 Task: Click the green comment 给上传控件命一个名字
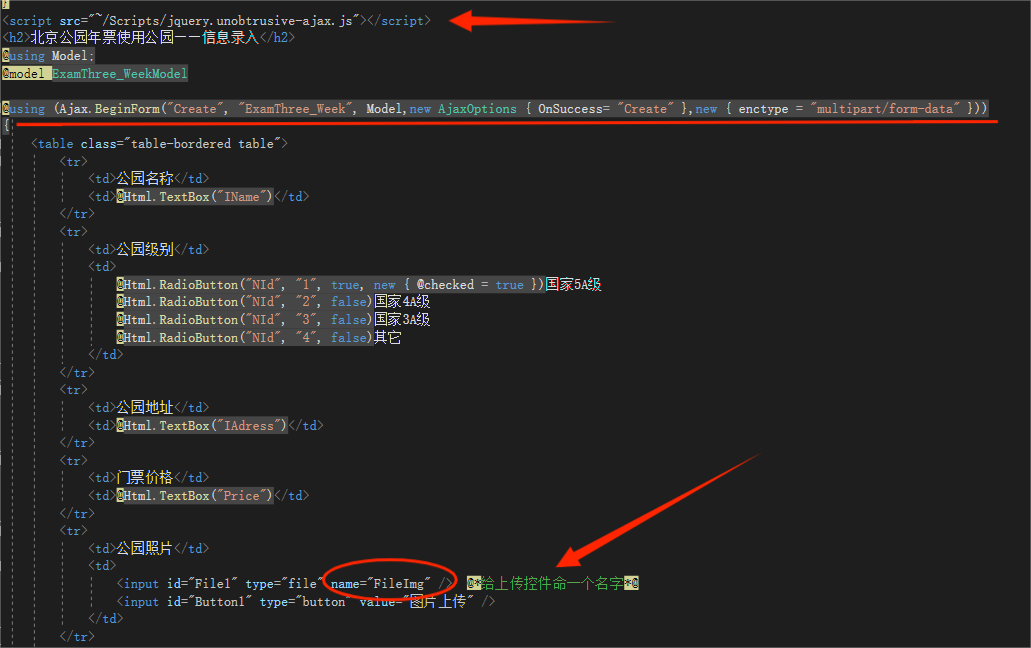(x=552, y=583)
